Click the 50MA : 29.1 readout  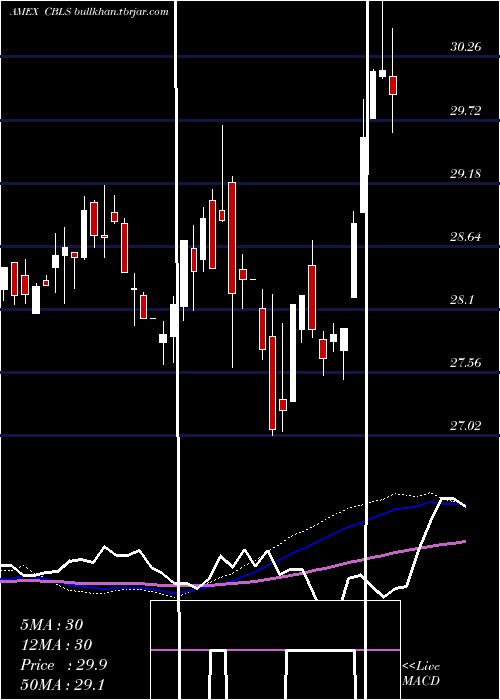coord(63,684)
